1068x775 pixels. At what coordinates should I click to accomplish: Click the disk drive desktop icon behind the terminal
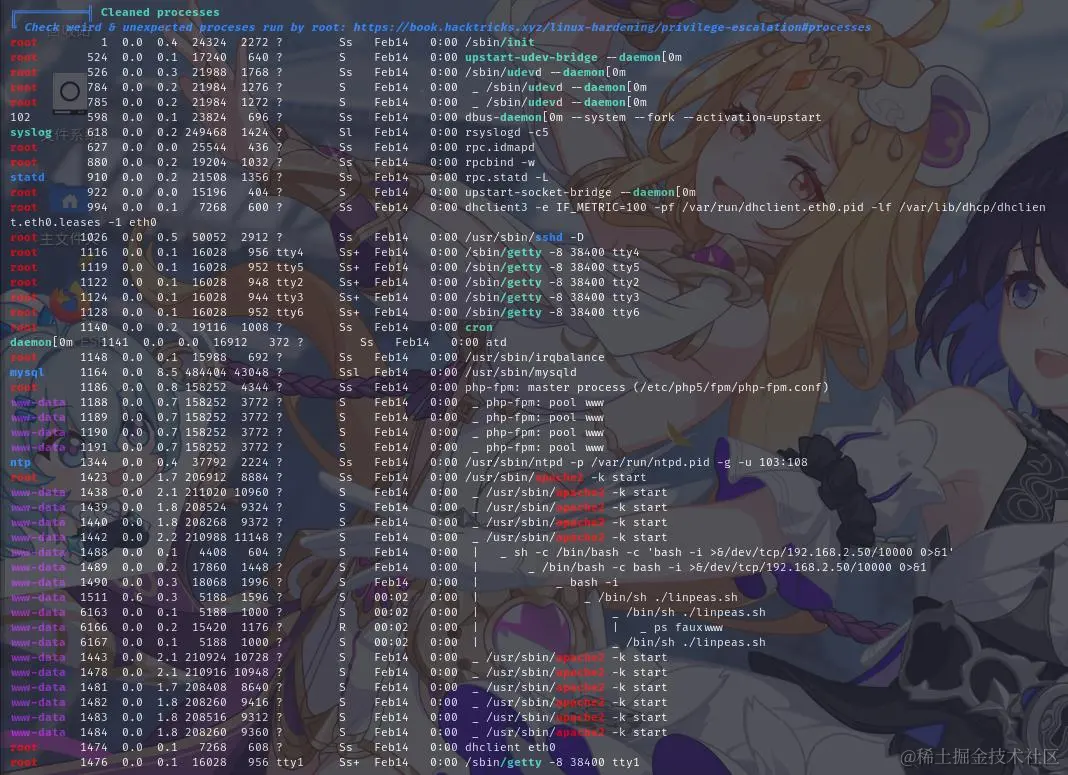[x=69, y=92]
